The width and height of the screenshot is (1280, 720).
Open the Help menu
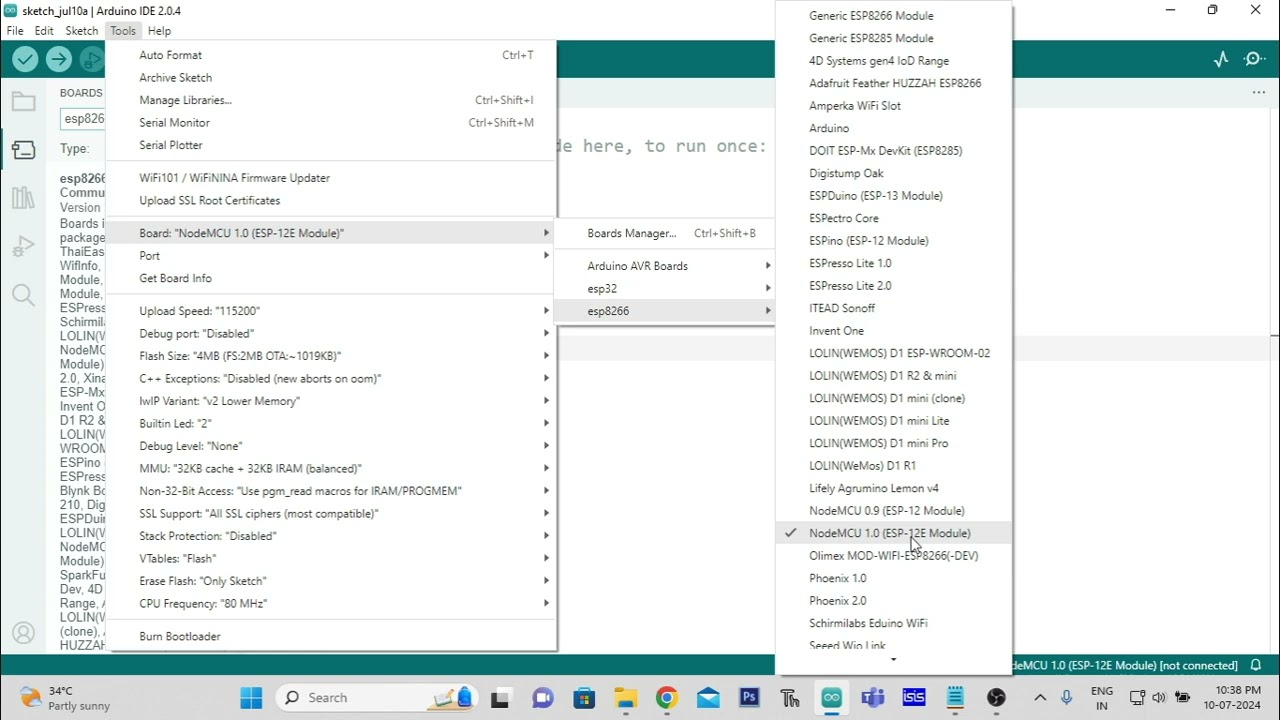coord(159,31)
